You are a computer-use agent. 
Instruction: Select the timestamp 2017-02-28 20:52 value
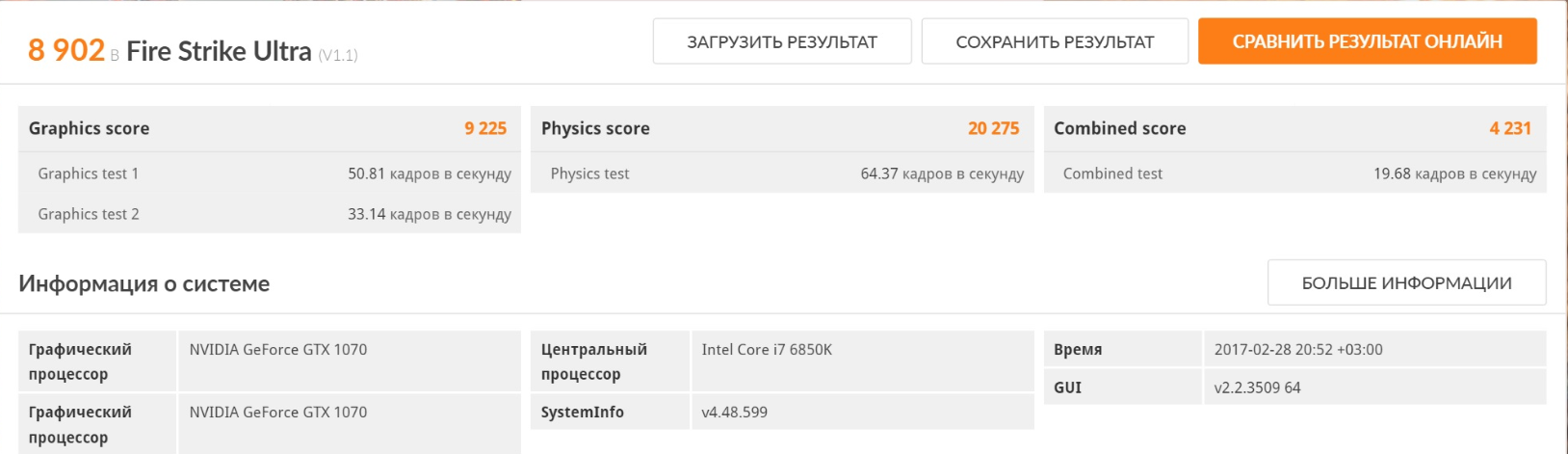1297,349
